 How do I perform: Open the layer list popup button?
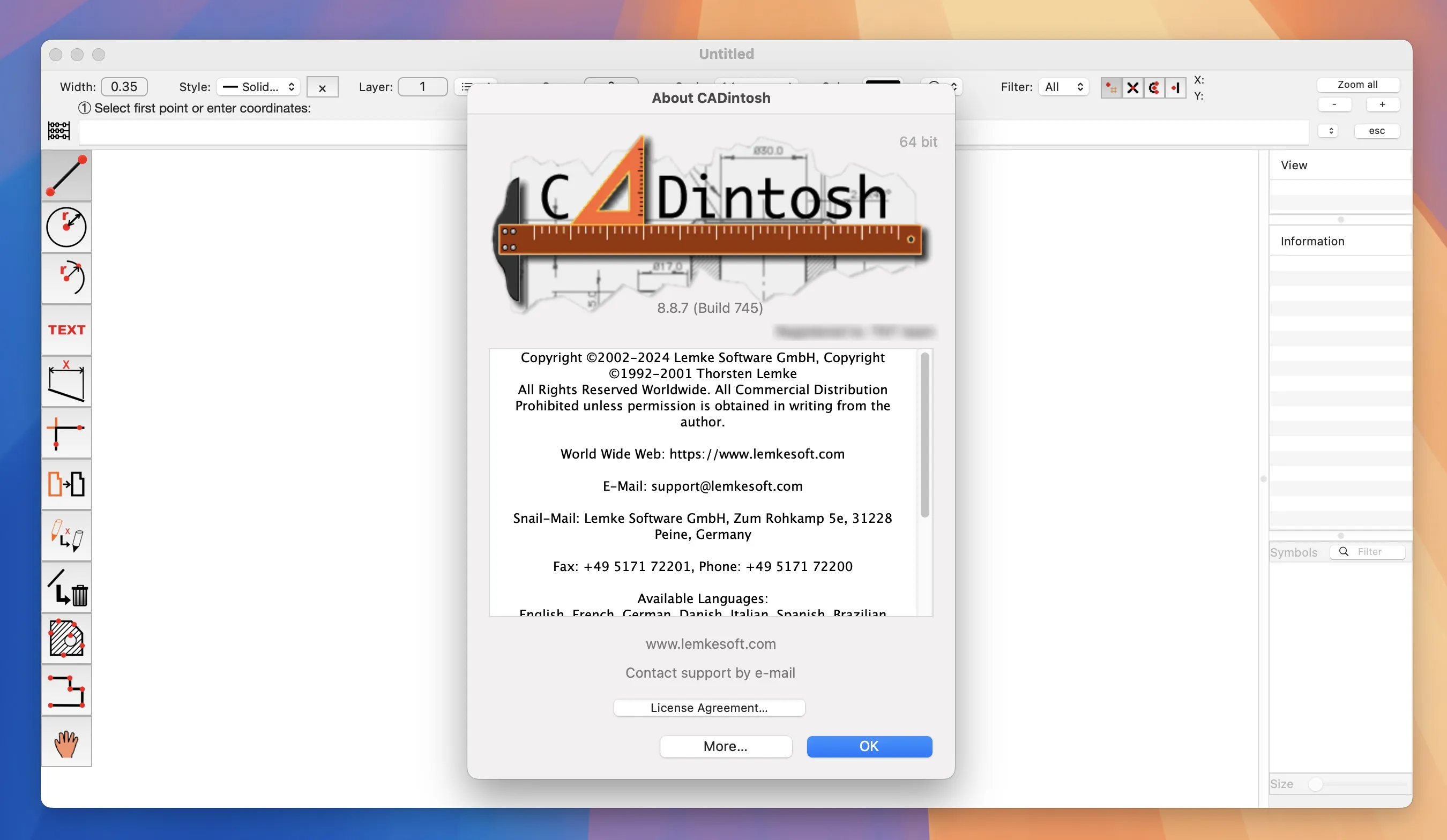(x=476, y=87)
